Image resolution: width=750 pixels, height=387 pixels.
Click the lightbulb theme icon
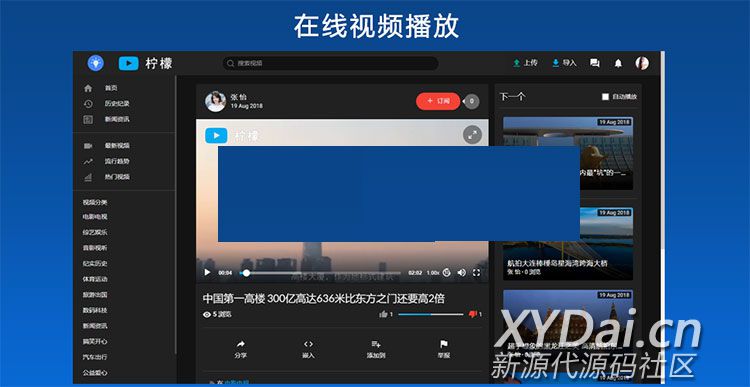(96, 63)
